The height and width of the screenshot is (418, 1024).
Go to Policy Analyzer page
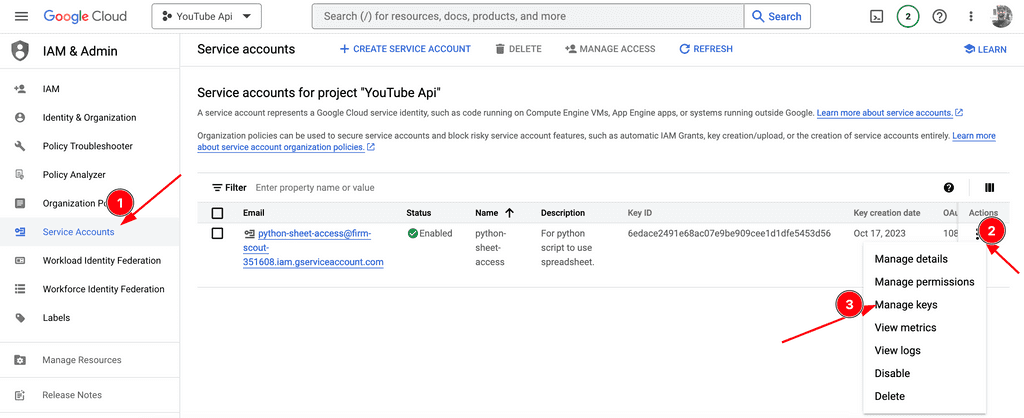pos(74,174)
